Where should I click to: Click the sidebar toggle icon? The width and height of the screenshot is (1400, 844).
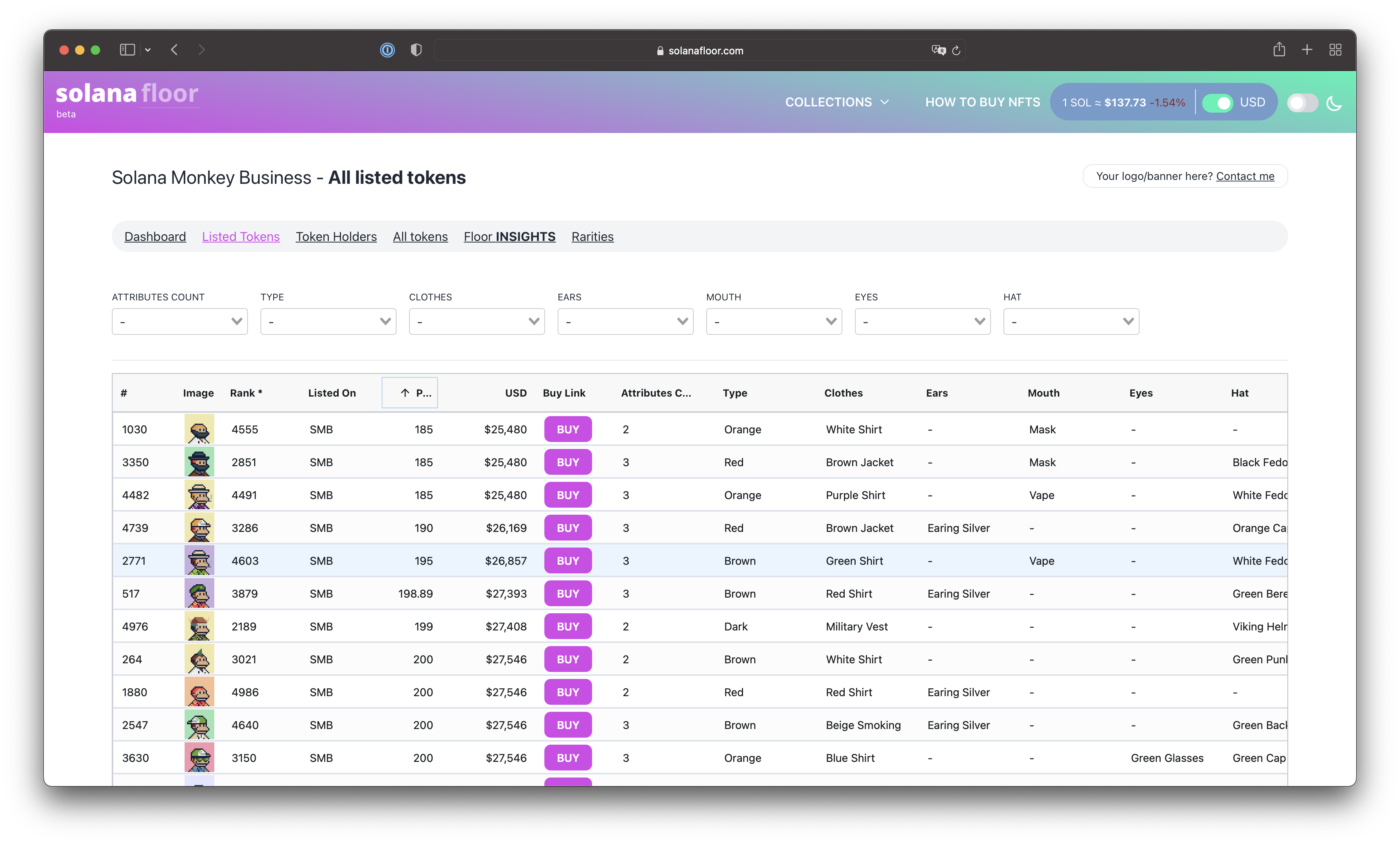click(x=127, y=50)
